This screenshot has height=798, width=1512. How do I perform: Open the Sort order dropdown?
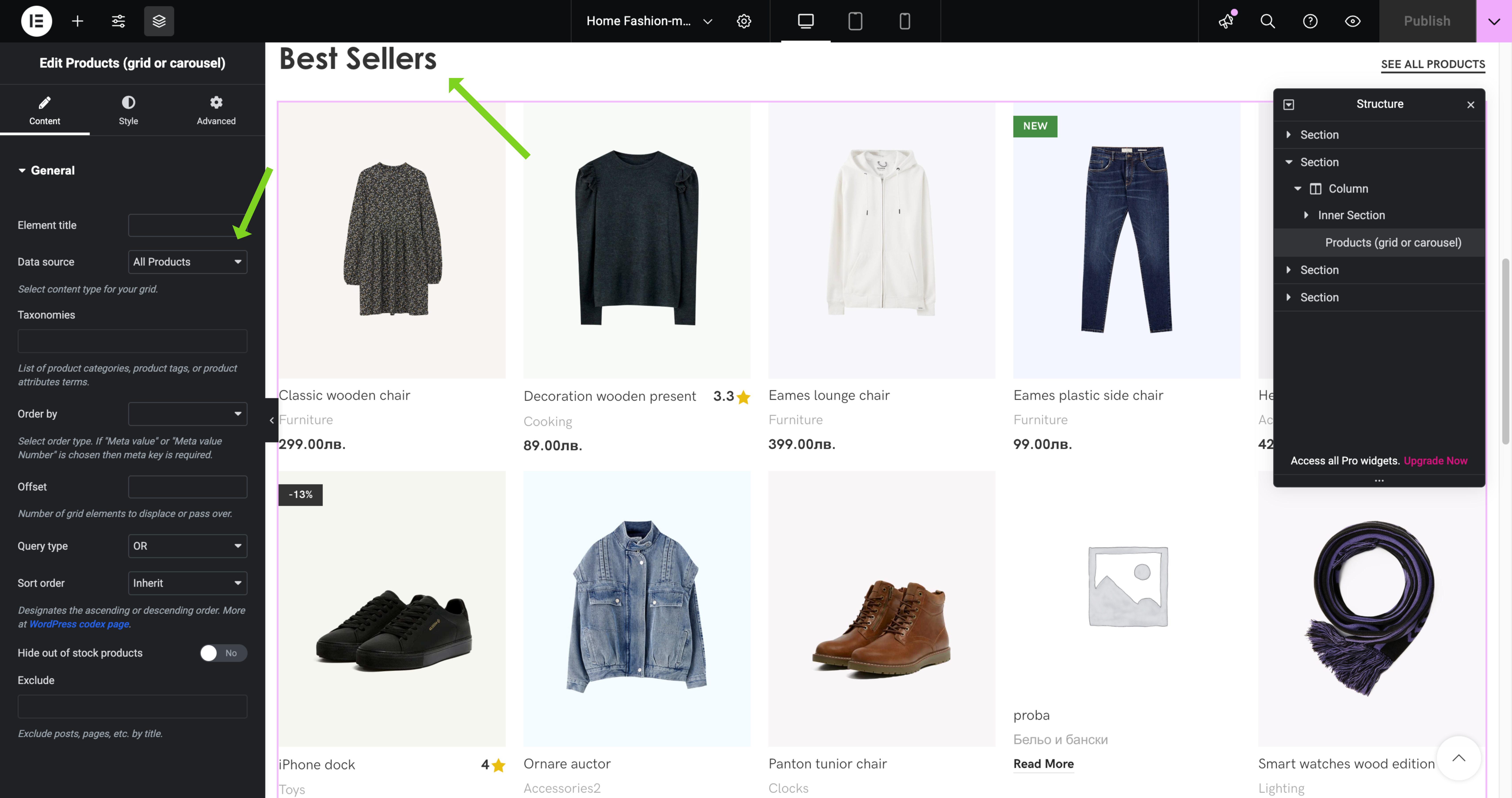(x=188, y=583)
